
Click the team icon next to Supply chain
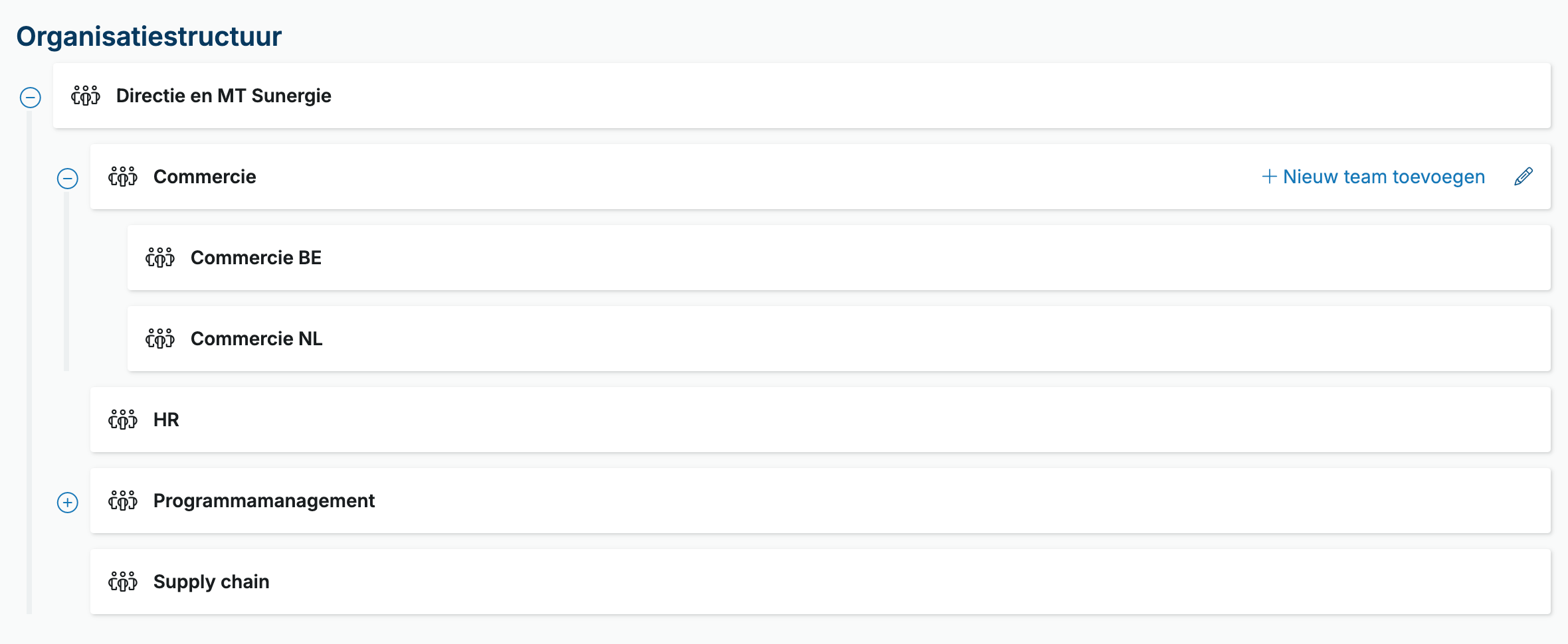coord(123,582)
